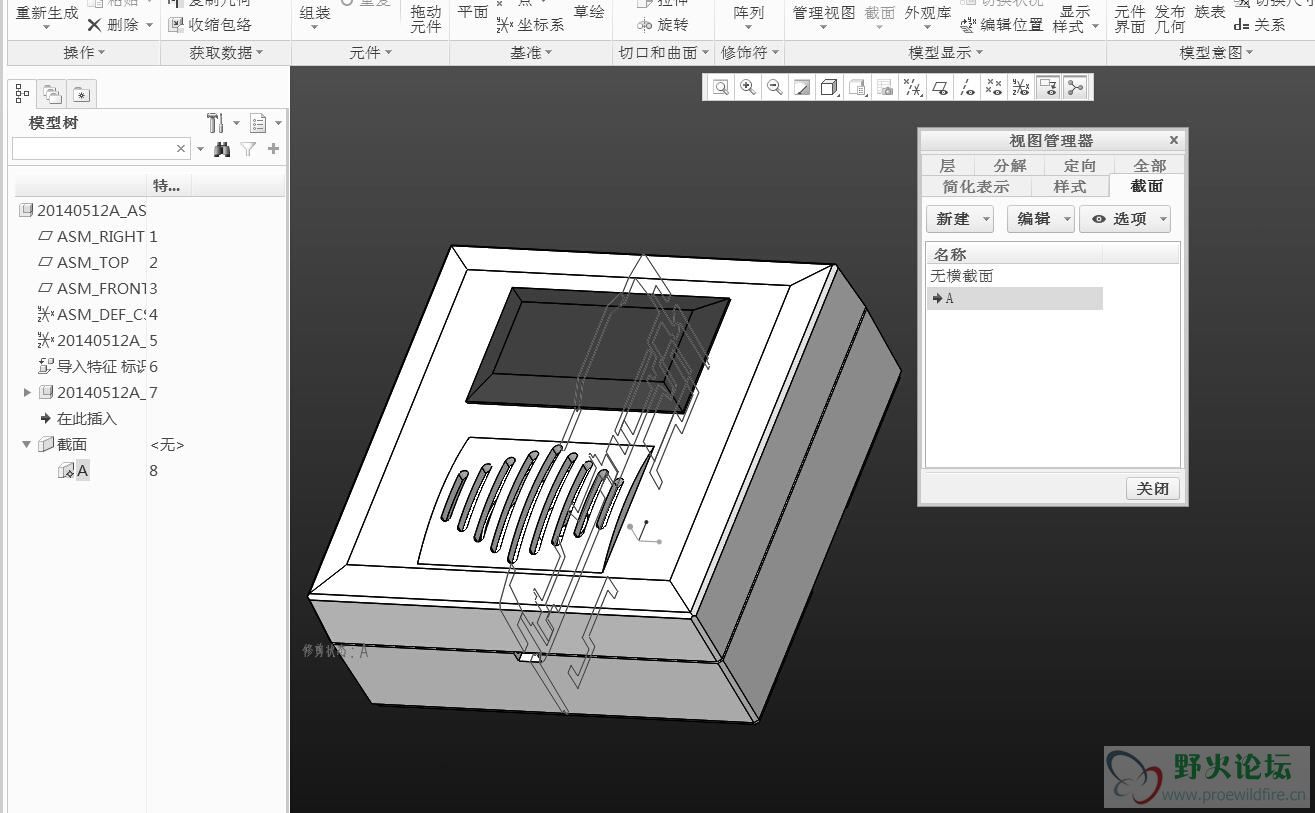Open the 简化表示 tab in View Manager

click(x=975, y=186)
